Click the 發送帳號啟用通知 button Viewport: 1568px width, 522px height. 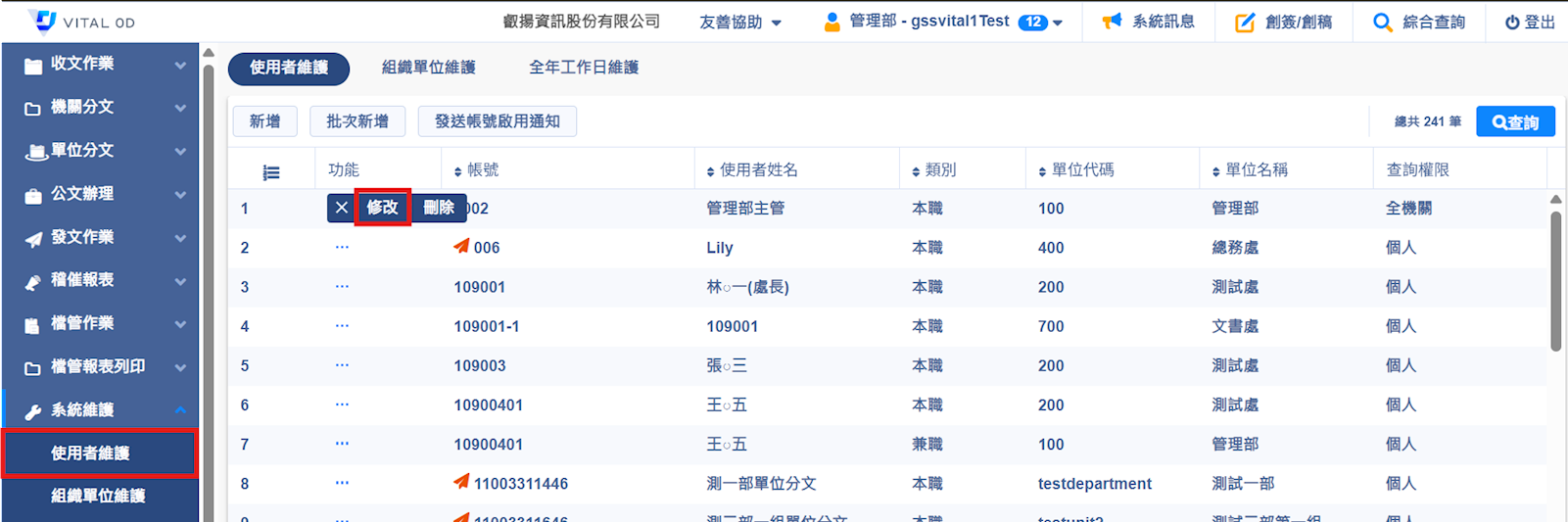click(x=497, y=121)
